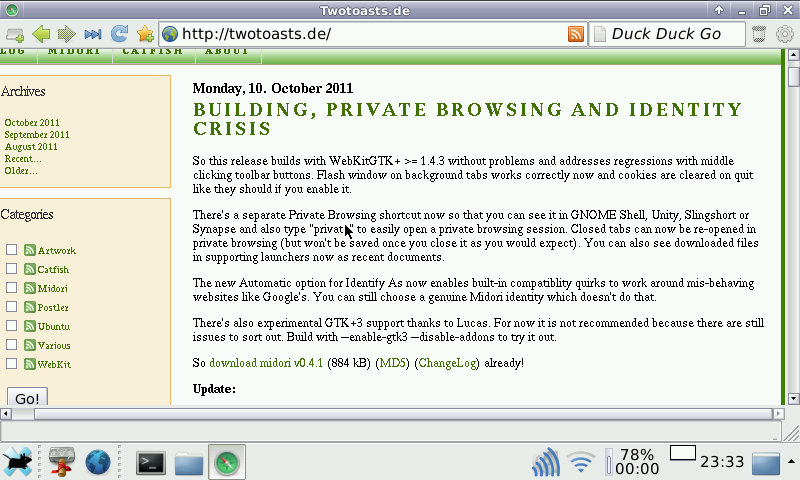Launch the terminal from the taskbar
800x480 pixels.
point(150,463)
